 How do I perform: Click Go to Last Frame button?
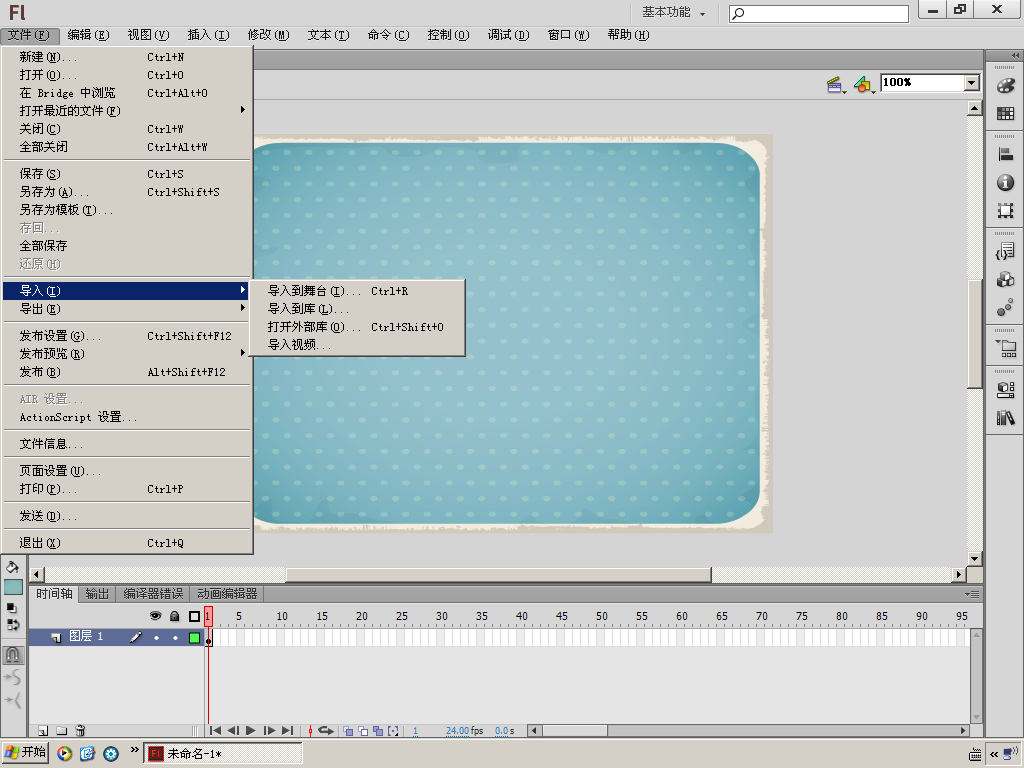tap(287, 731)
